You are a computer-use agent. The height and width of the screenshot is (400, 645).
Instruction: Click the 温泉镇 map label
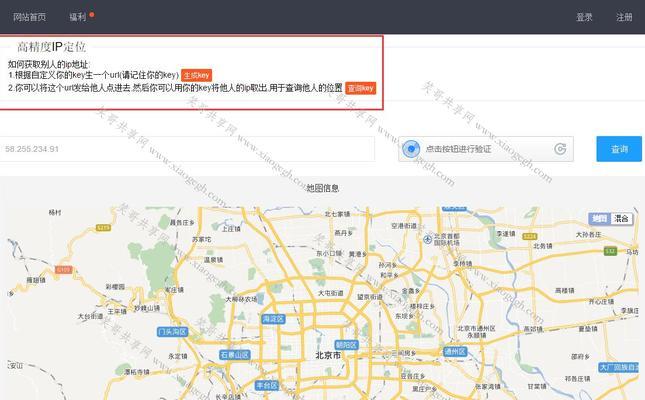pyautogui.click(x=213, y=260)
